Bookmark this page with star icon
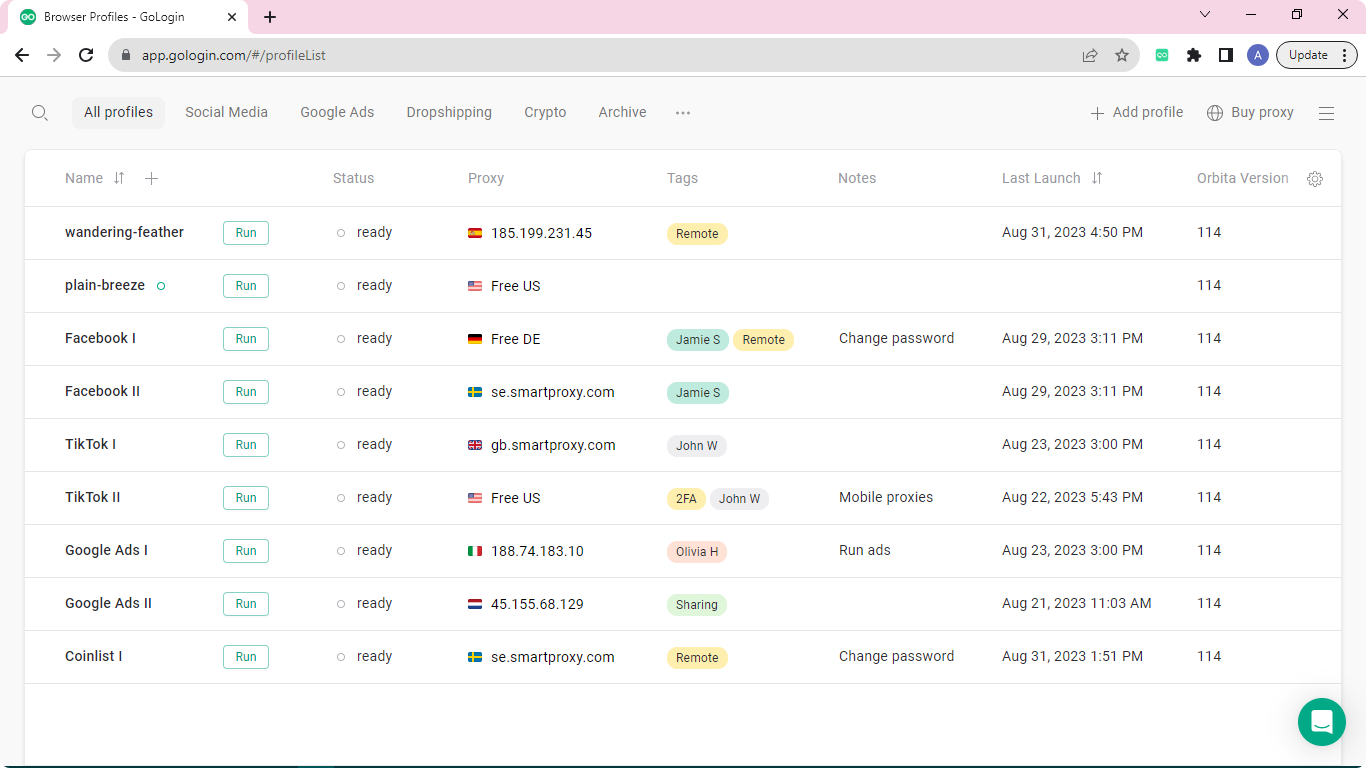 [1122, 56]
